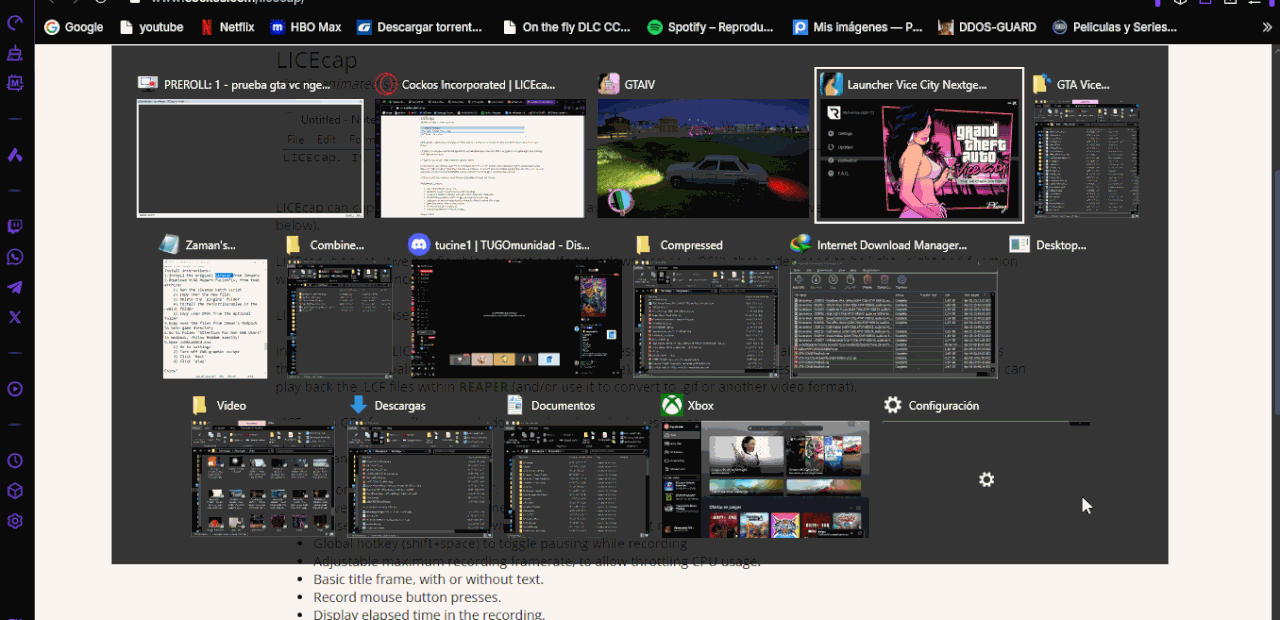Switch to Cockos Incorporated LICEcap browser window
Image resolution: width=1280 pixels, height=620 pixels.
[x=480, y=145]
